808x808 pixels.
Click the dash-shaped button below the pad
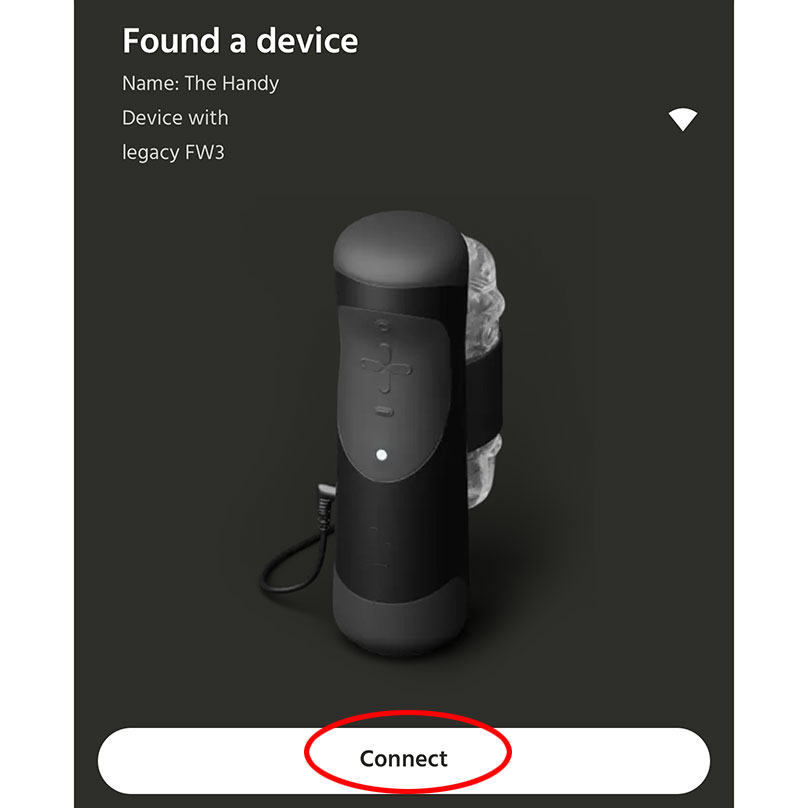[384, 411]
